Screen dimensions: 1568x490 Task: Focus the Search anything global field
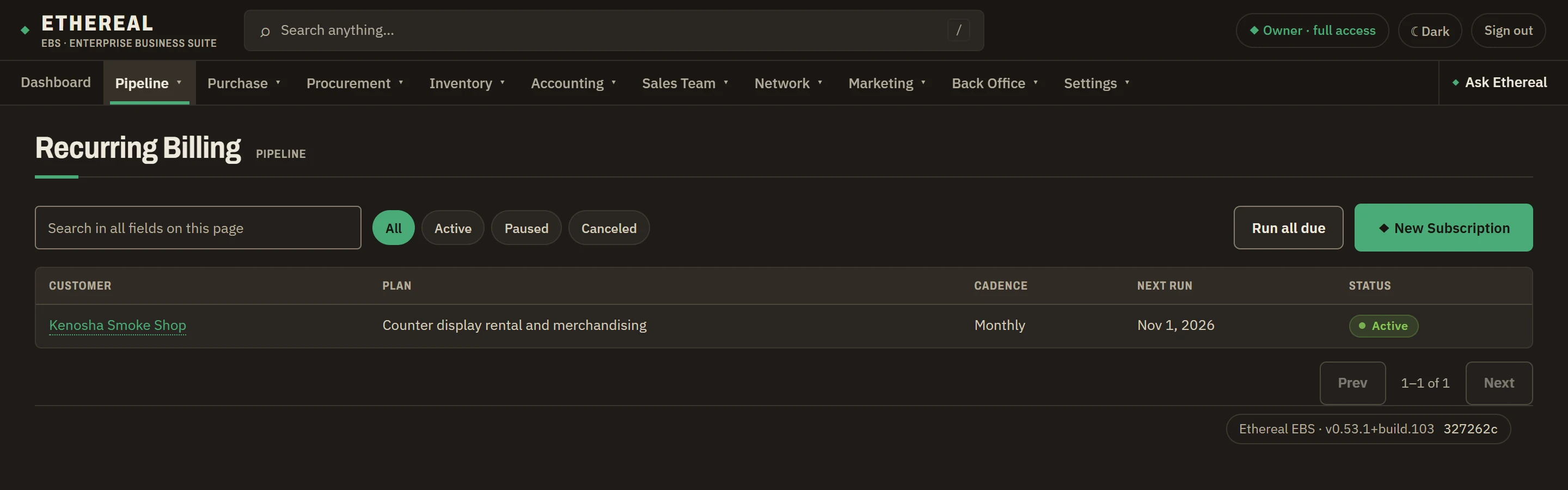(614, 30)
